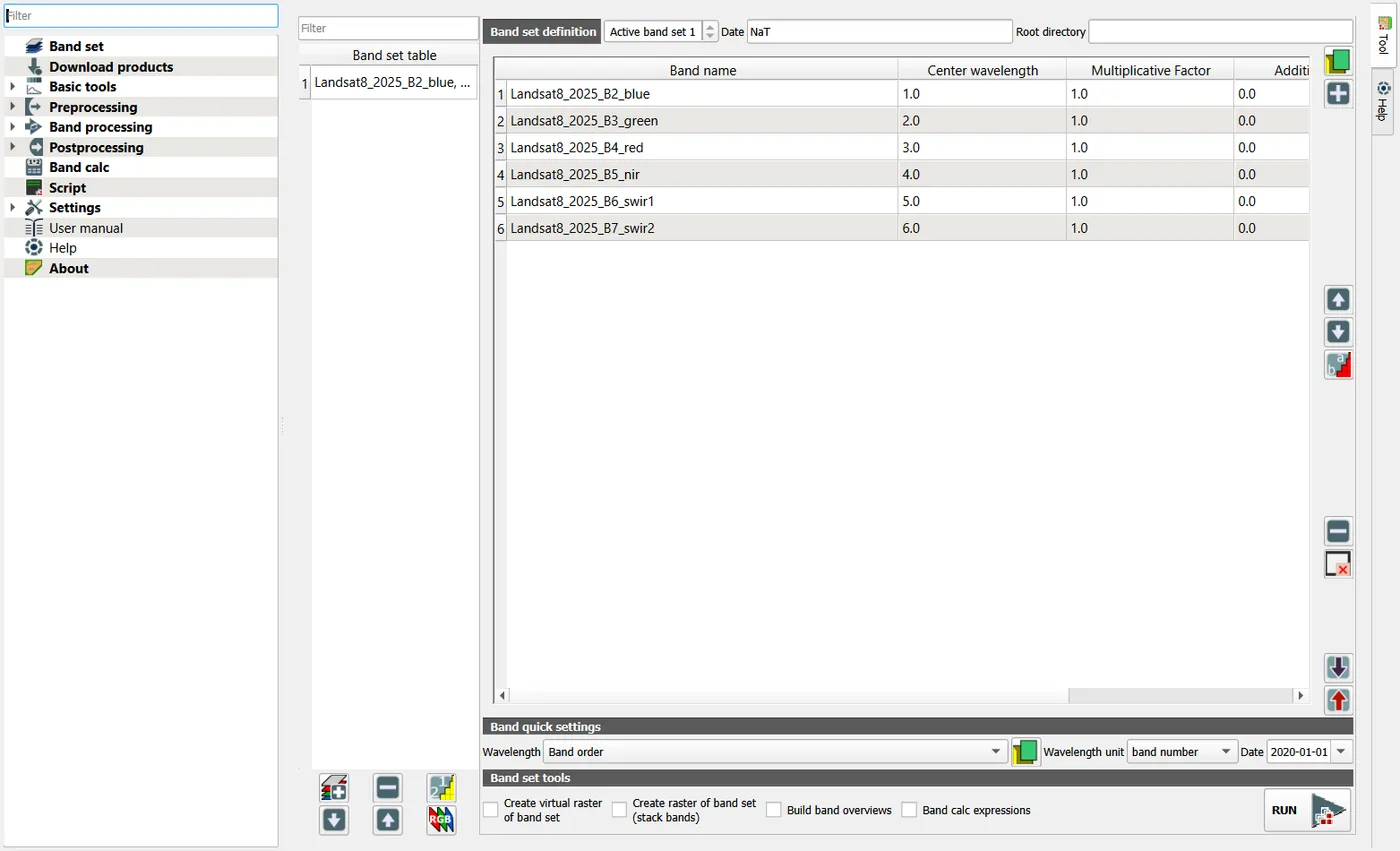Click the wavelength icon next to Band order
Viewport: 1400px width, 851px height.
point(1026,752)
